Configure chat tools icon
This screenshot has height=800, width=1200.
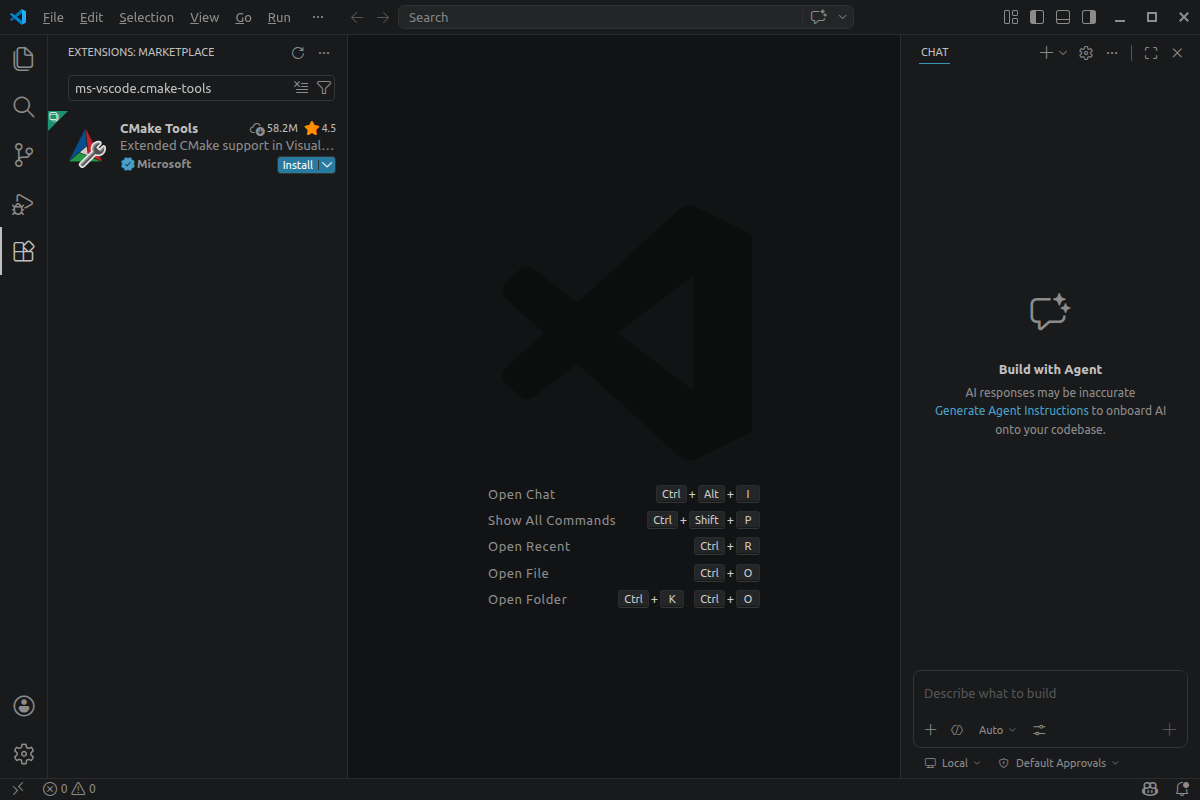pyautogui.click(x=1039, y=730)
